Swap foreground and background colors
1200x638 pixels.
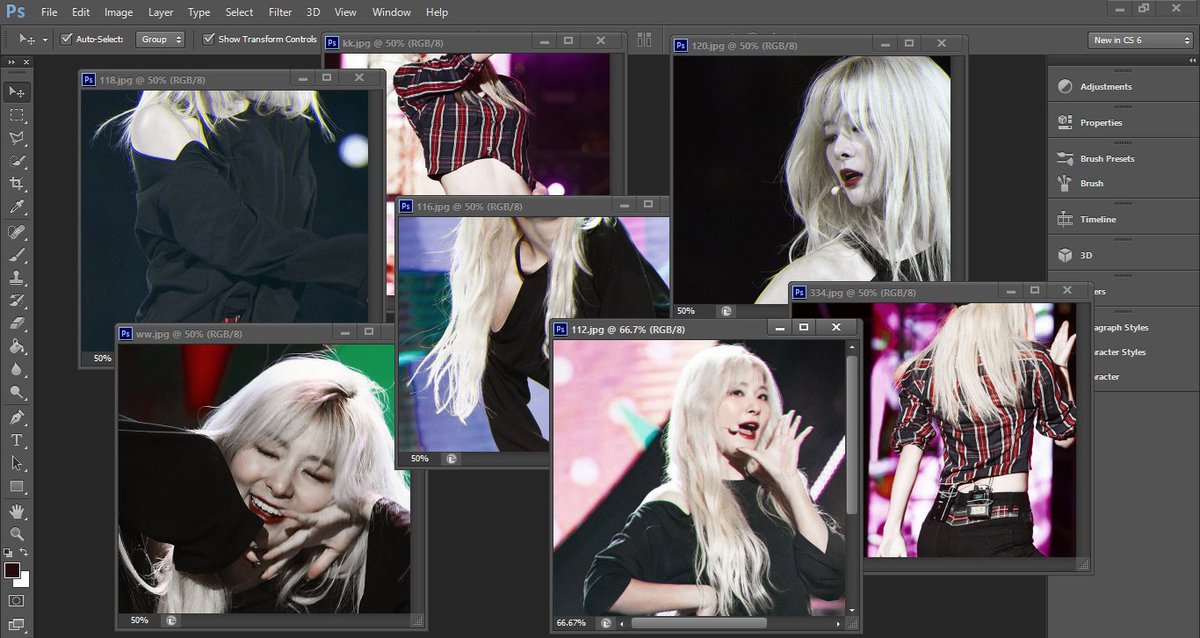click(x=25, y=553)
